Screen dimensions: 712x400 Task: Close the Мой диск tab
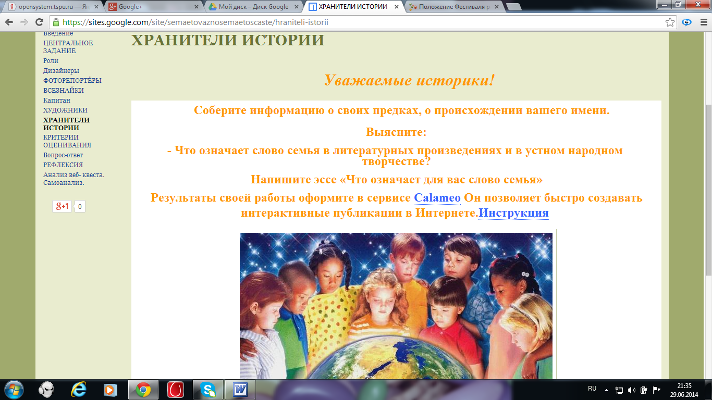click(297, 6)
